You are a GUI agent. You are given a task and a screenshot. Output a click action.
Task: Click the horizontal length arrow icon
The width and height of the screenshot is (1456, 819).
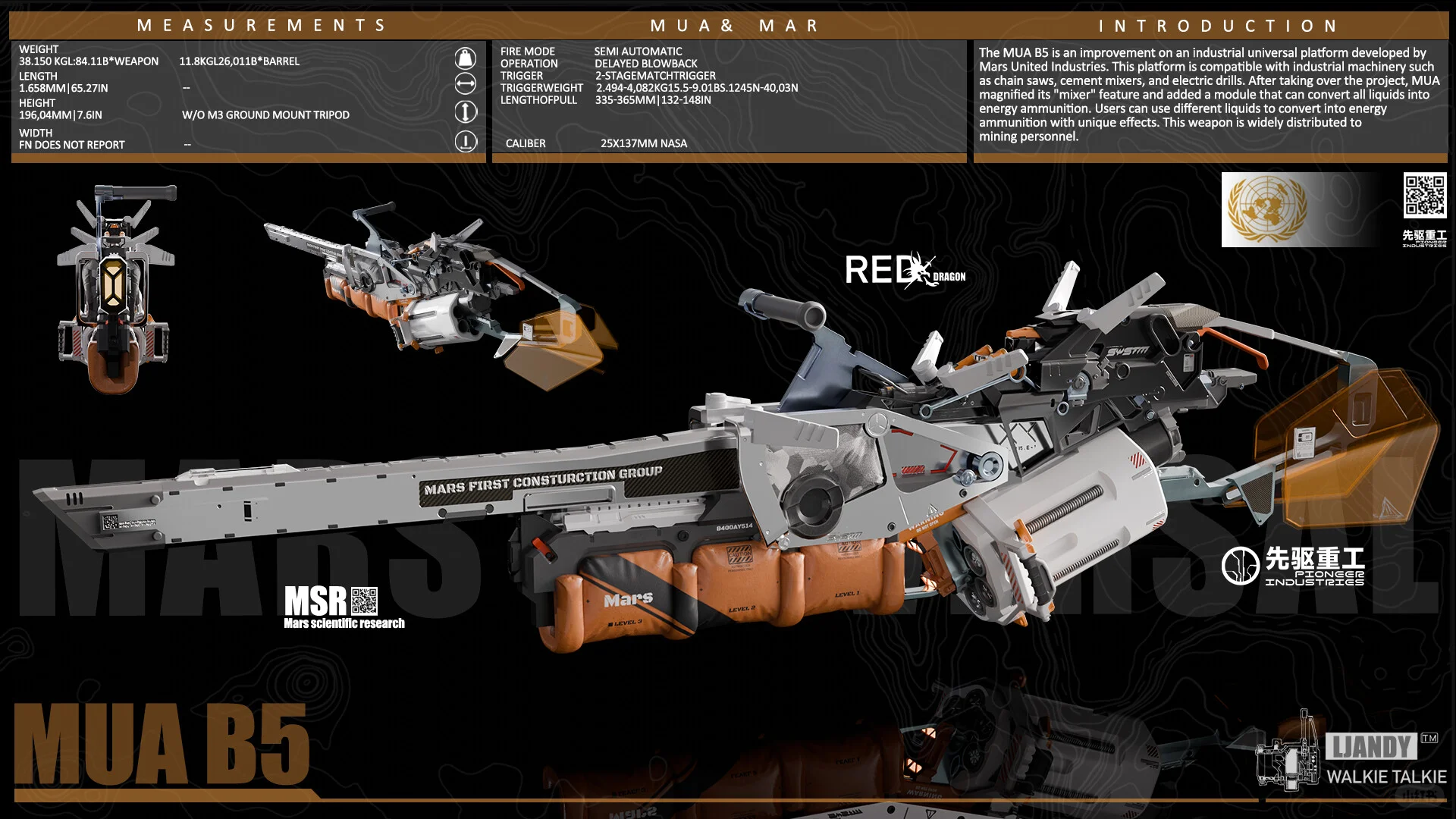coord(466,83)
